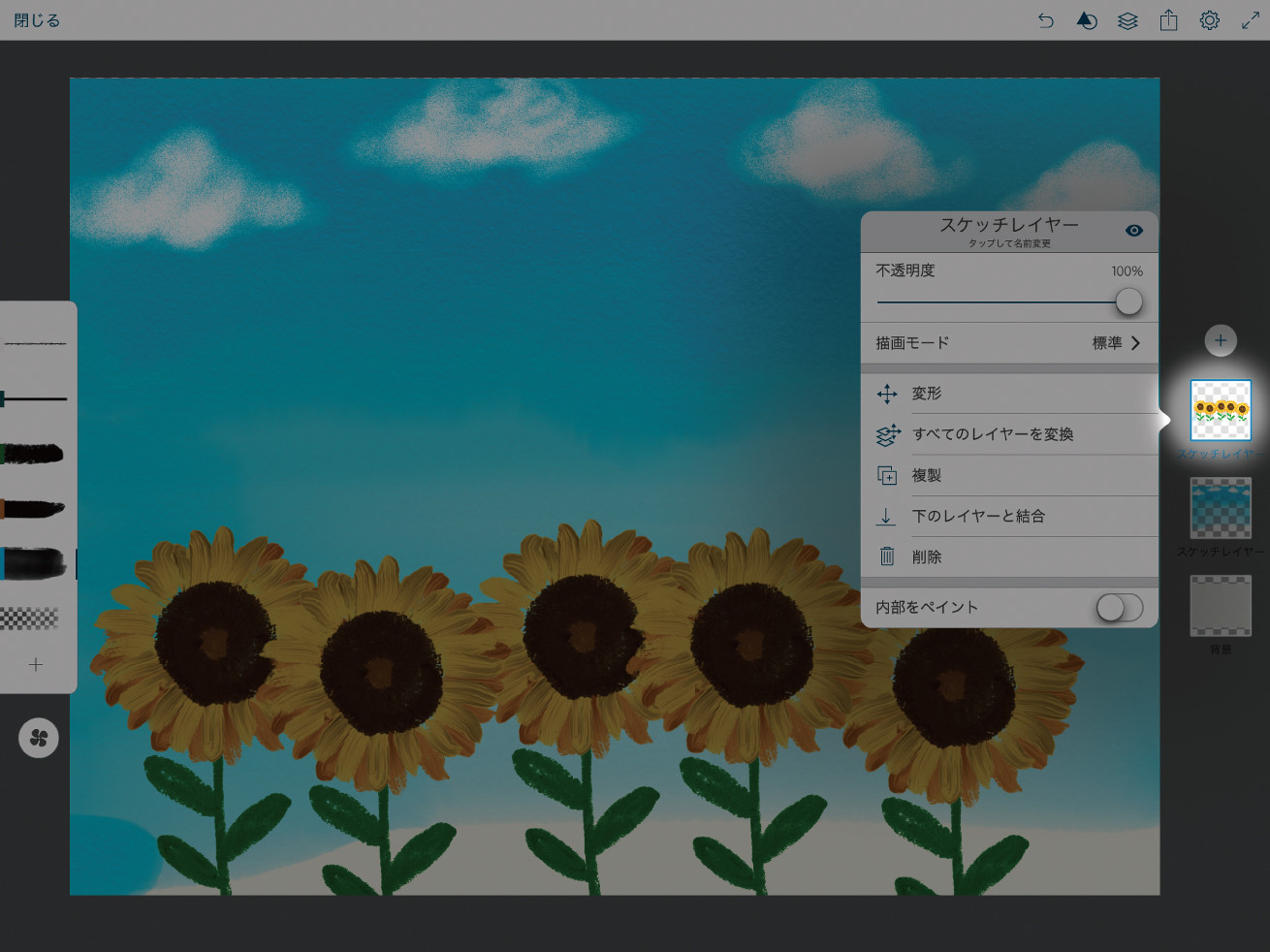Viewport: 1270px width, 952px height.
Task: Click the 標準 blend mode value
Action: [x=1107, y=343]
